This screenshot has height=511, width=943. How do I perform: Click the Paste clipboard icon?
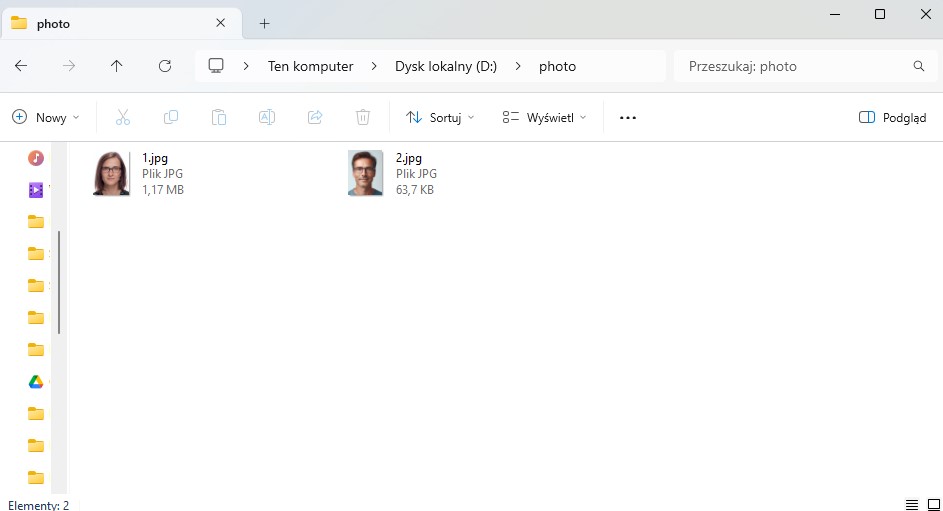[219, 117]
